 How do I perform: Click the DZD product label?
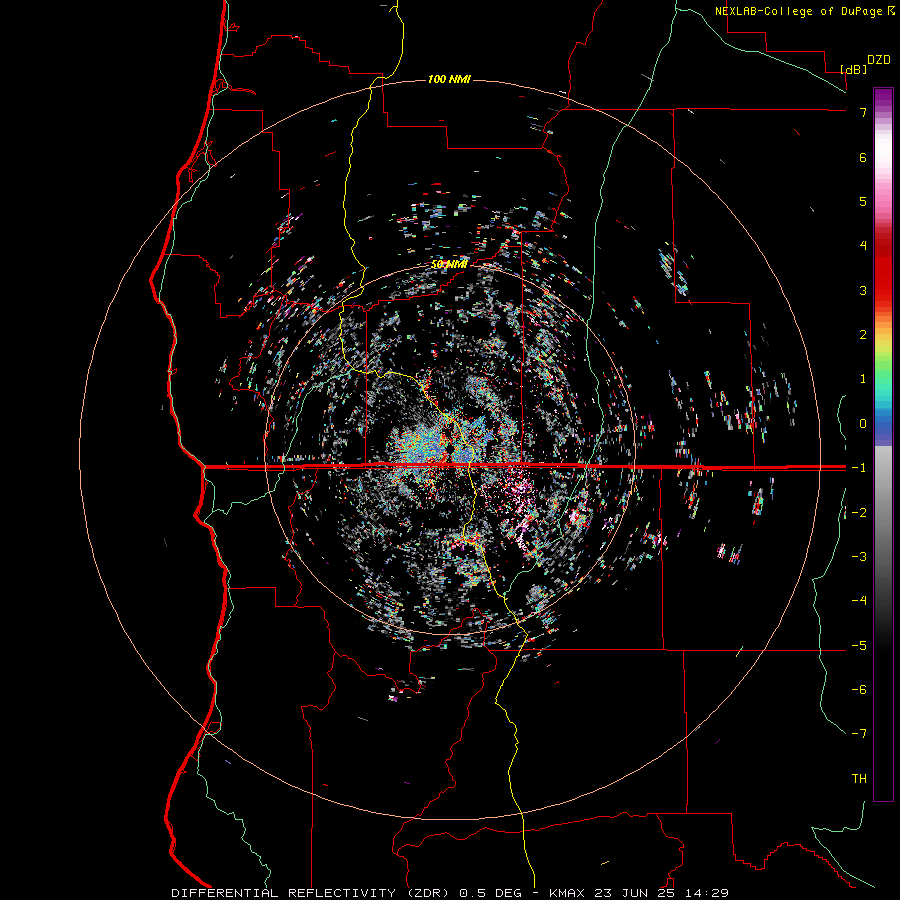[879, 60]
